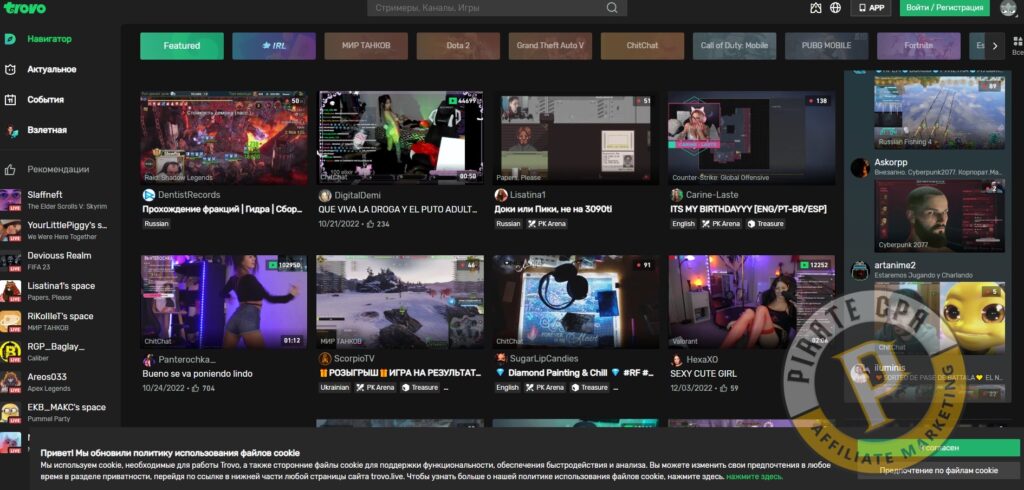The height and width of the screenshot is (490, 1024).
Task: Open the language globe icon
Action: (x=835, y=8)
